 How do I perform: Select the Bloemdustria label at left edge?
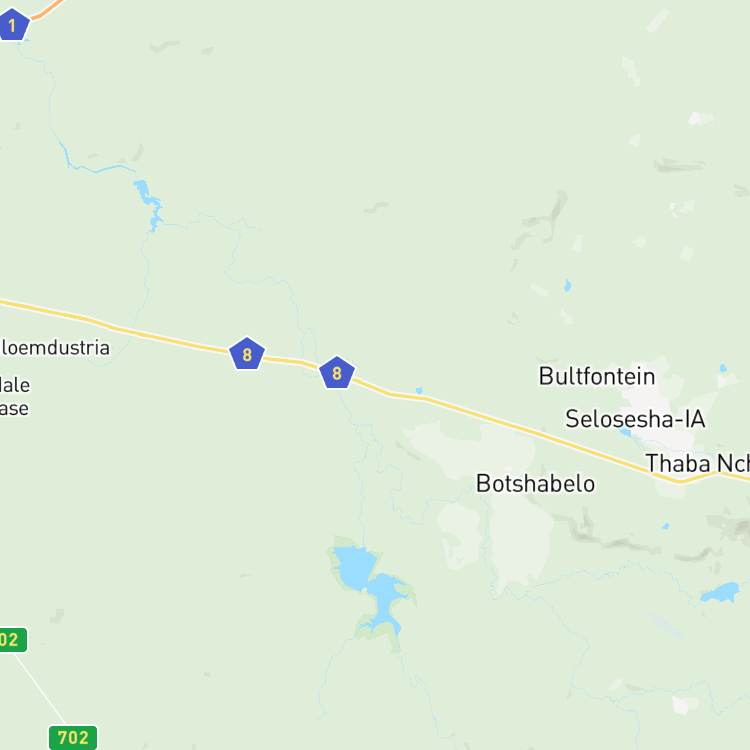point(55,348)
